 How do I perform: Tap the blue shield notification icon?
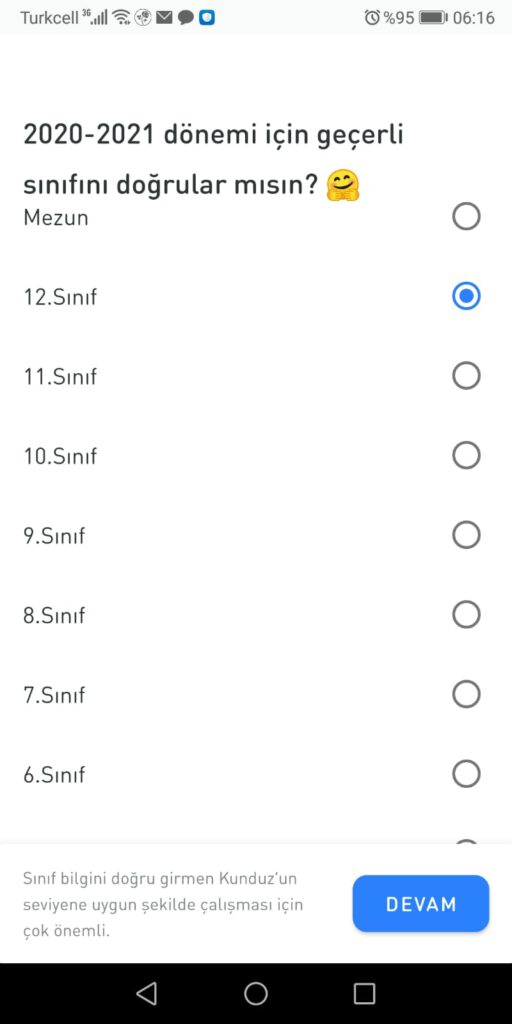pyautogui.click(x=207, y=18)
